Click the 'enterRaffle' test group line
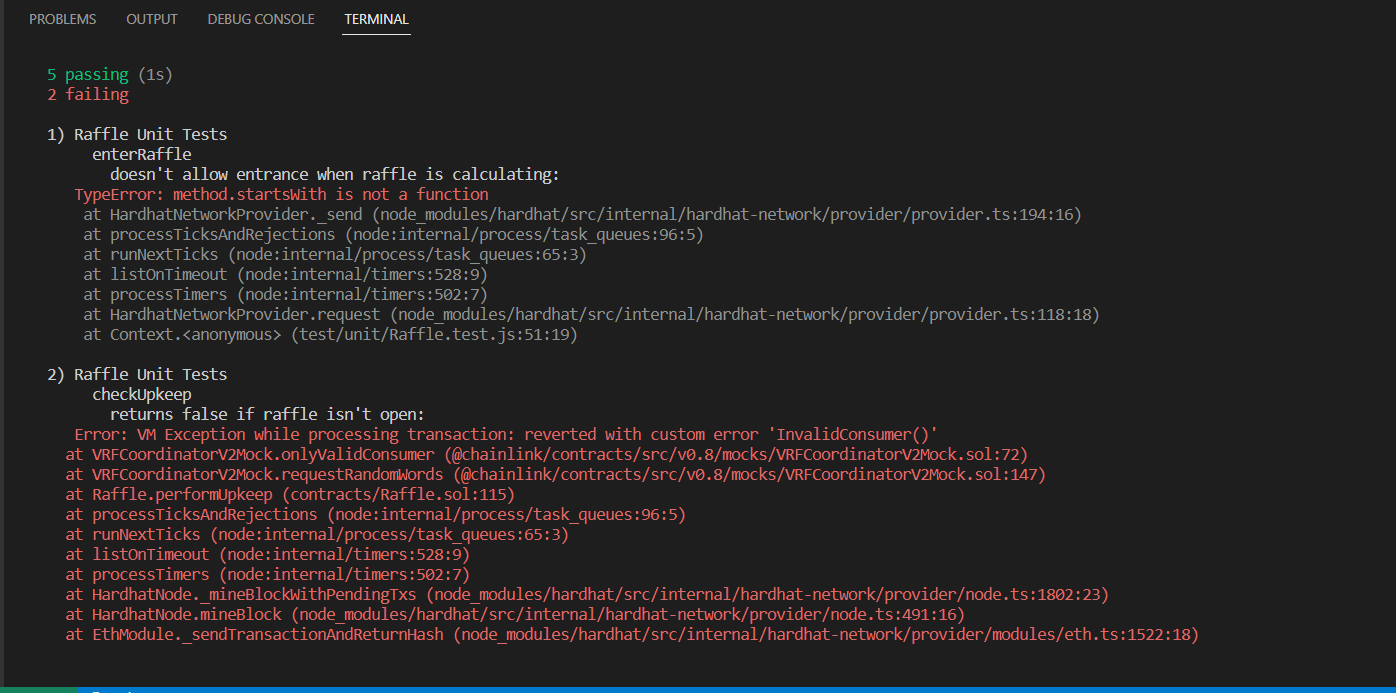The image size is (1396, 693). (x=142, y=155)
